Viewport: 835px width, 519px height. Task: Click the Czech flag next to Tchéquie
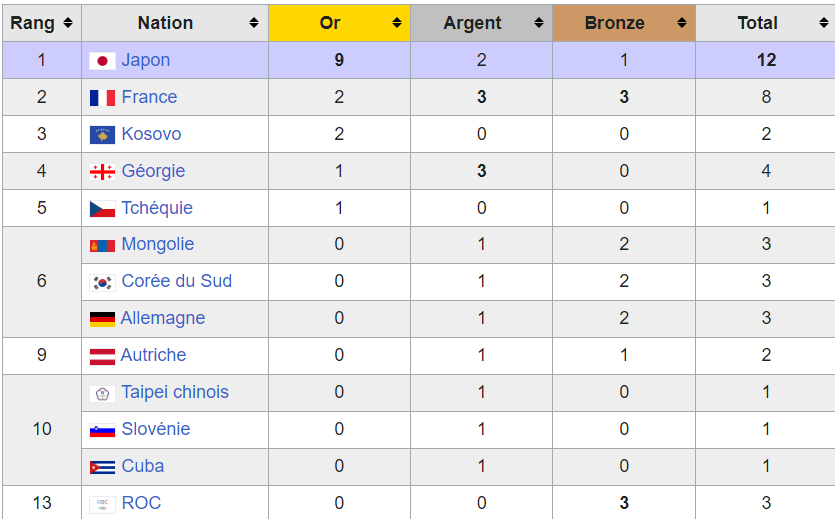tap(102, 209)
